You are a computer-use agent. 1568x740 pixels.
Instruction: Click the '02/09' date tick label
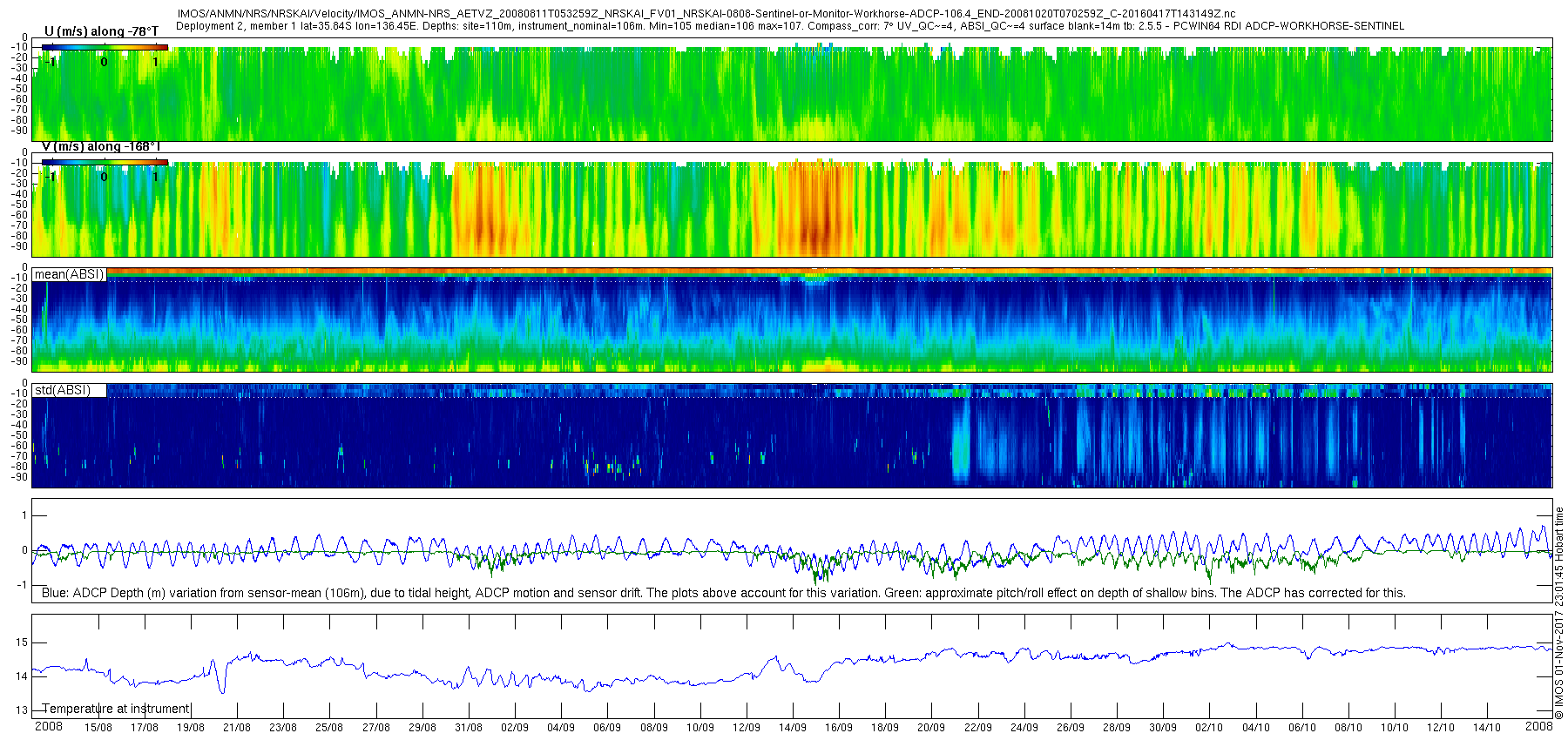pyautogui.click(x=515, y=728)
